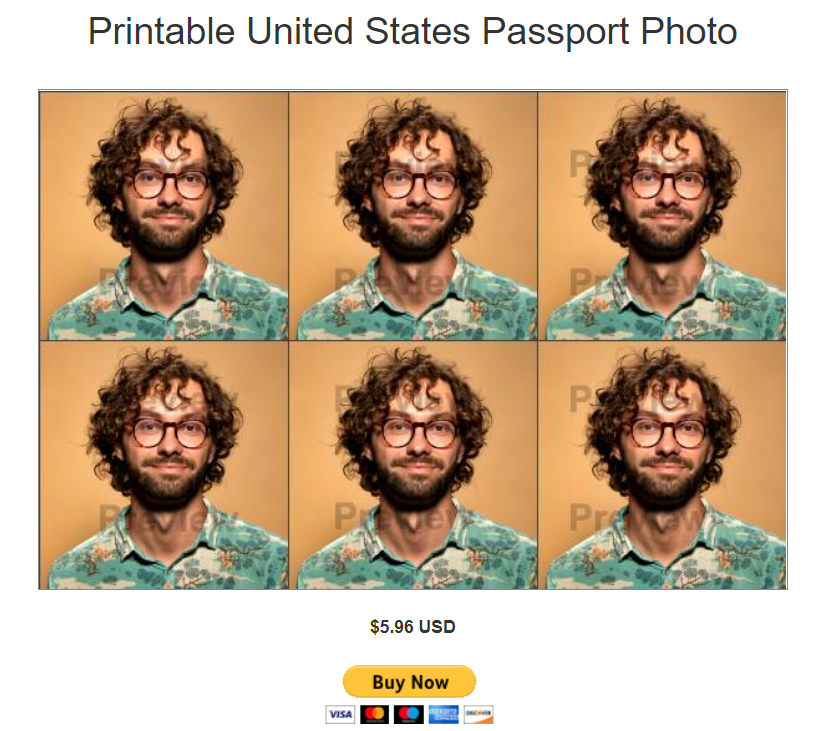This screenshot has height=731, width=821.
Task: Click the Mastercard payment icon
Action: [374, 714]
